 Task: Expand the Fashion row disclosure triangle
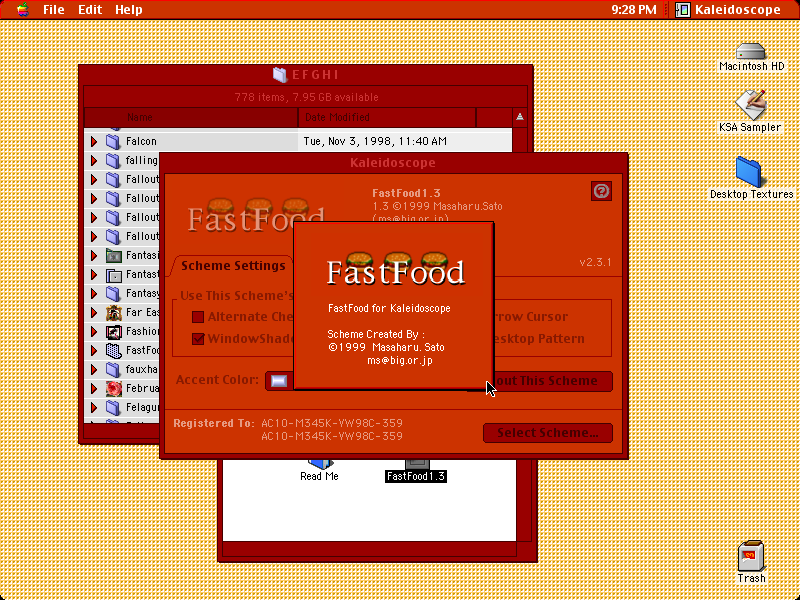(x=94, y=332)
